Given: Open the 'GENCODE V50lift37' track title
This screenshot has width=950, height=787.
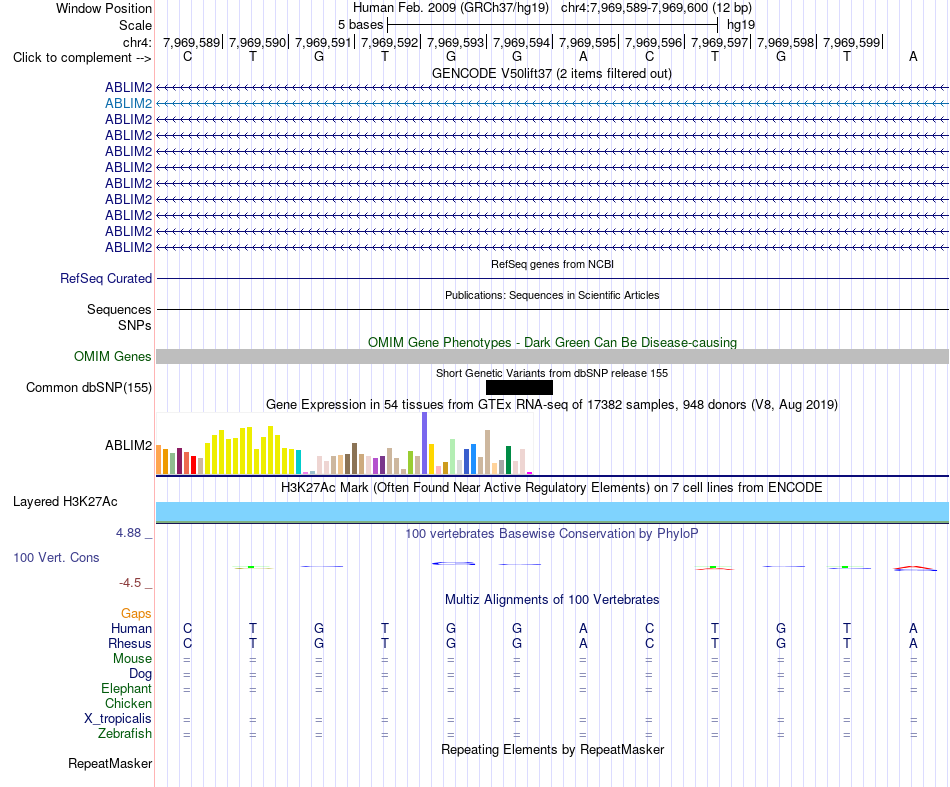Looking at the screenshot, I should point(551,73).
